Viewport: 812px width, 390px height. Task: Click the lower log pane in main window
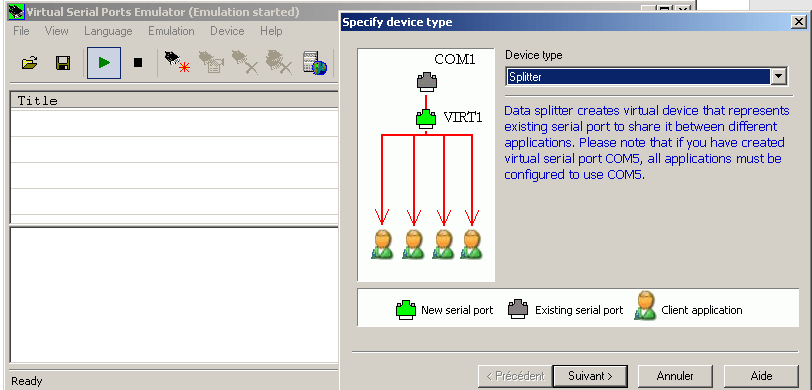174,294
